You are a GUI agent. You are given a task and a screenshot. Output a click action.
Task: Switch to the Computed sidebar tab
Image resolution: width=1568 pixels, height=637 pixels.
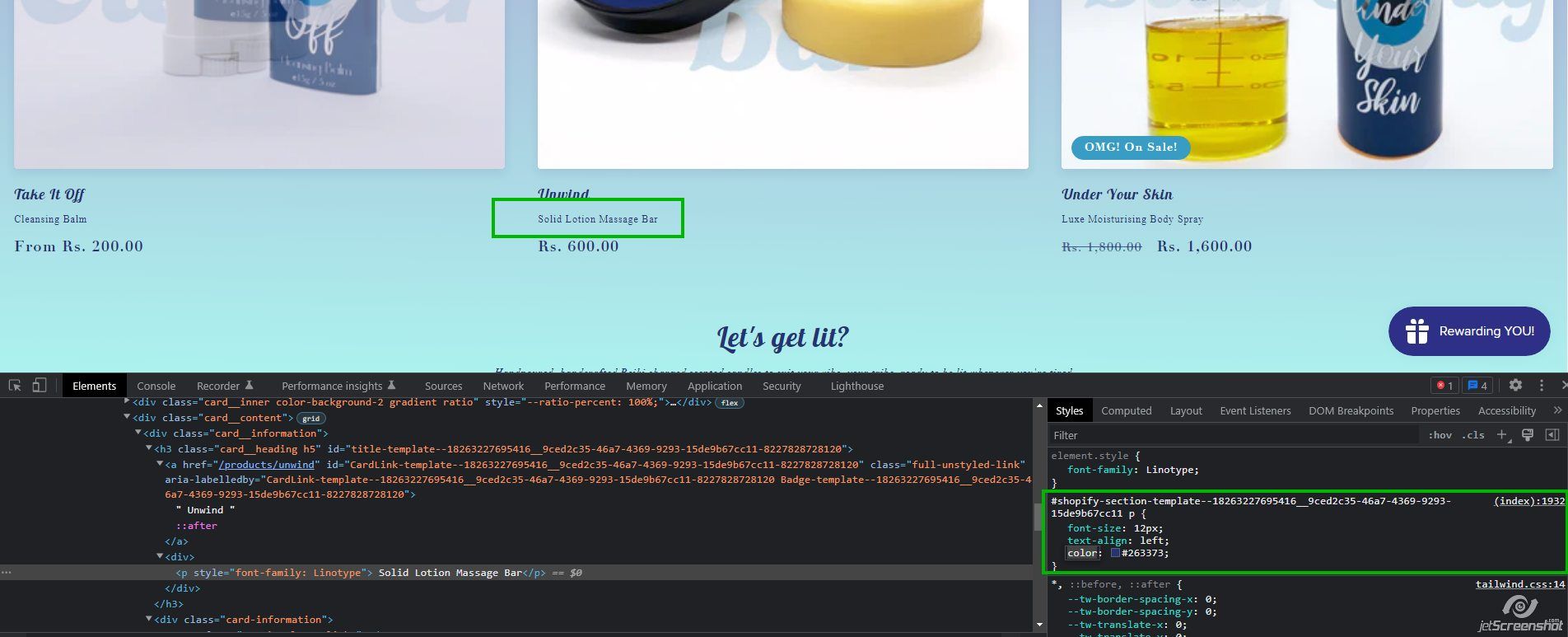[x=1127, y=410]
